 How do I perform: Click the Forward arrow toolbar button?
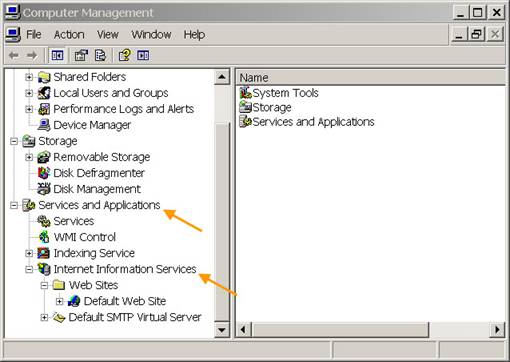point(32,55)
